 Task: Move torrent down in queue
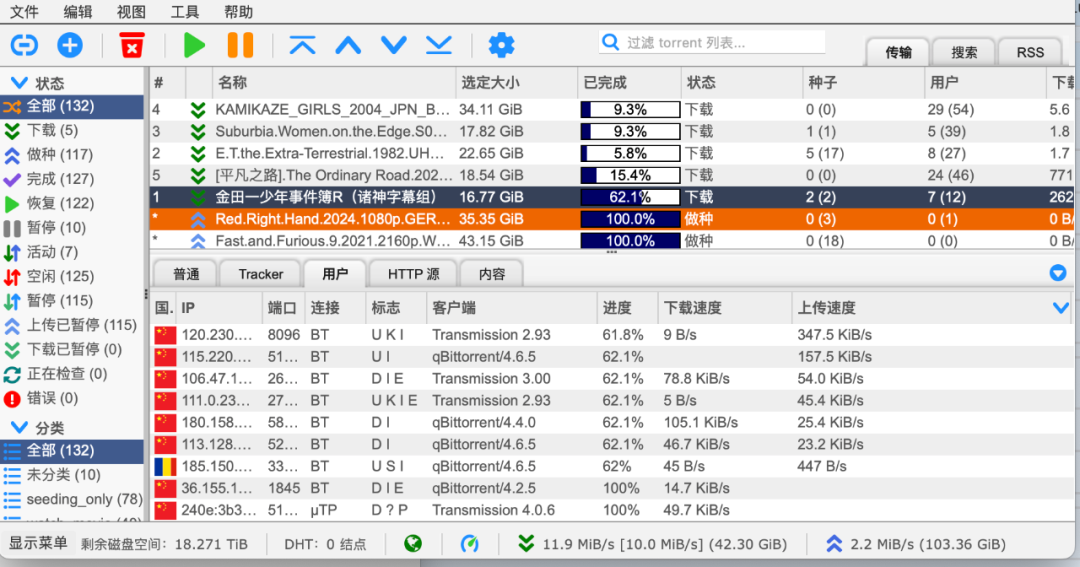[393, 45]
